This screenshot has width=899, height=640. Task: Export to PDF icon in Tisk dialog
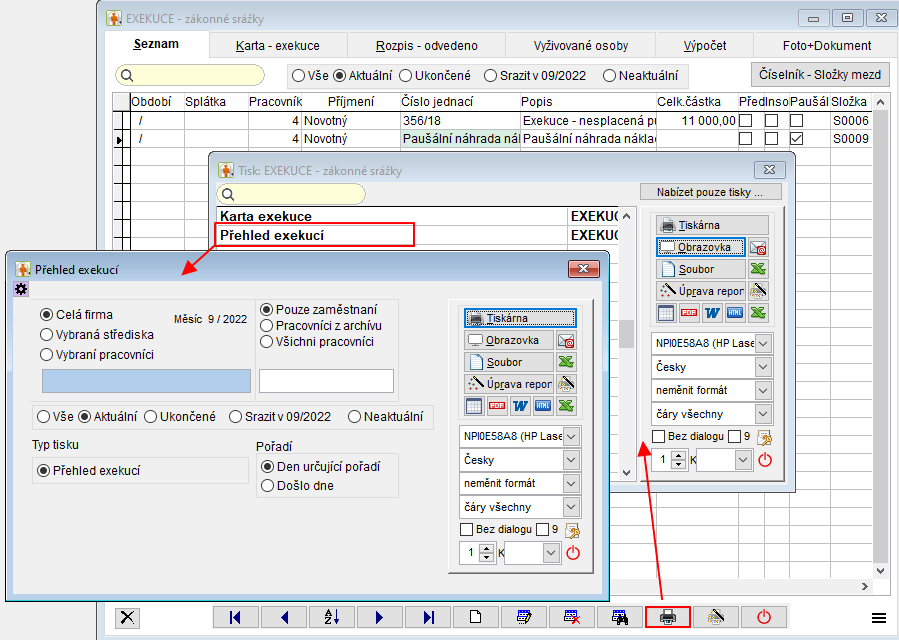point(689,313)
